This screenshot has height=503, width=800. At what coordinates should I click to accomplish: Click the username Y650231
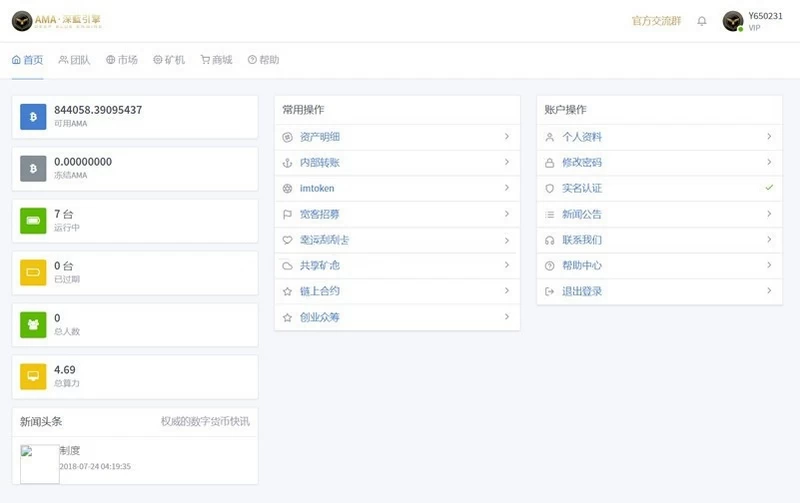[x=765, y=16]
